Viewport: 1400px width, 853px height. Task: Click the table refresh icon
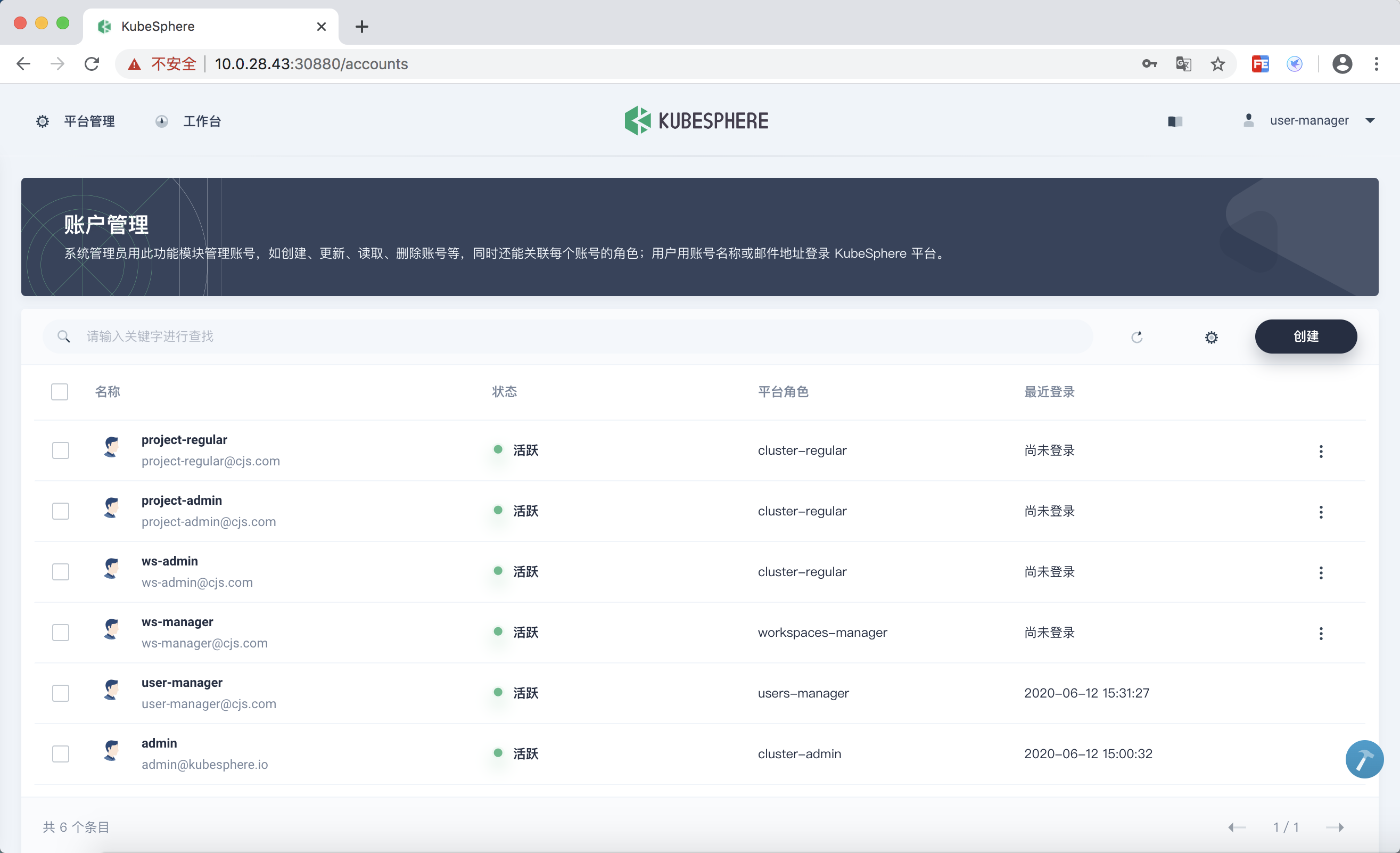(1137, 337)
